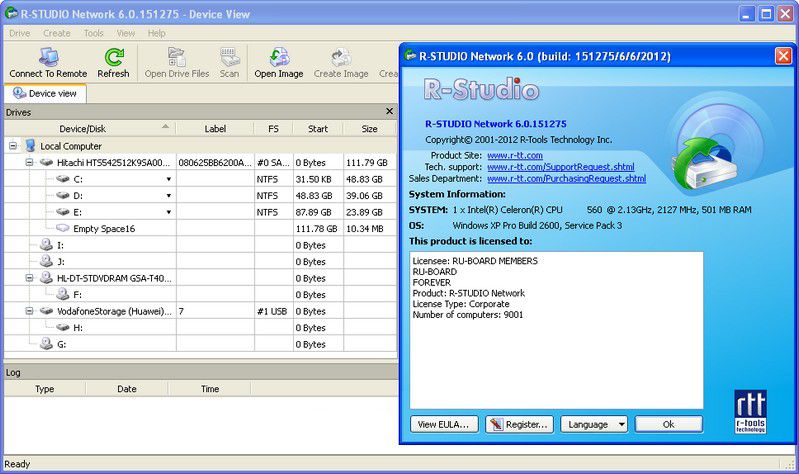Select the 39.06 GB size cell for D:

point(370,196)
